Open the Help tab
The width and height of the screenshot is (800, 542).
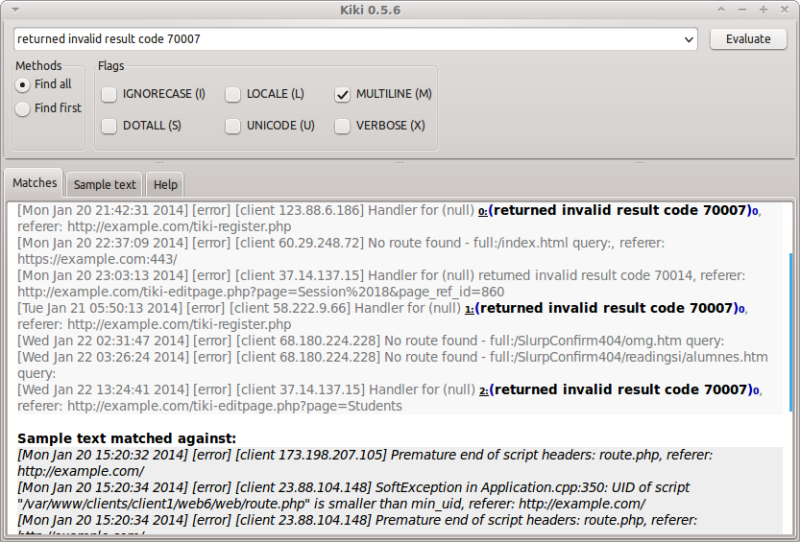point(165,185)
